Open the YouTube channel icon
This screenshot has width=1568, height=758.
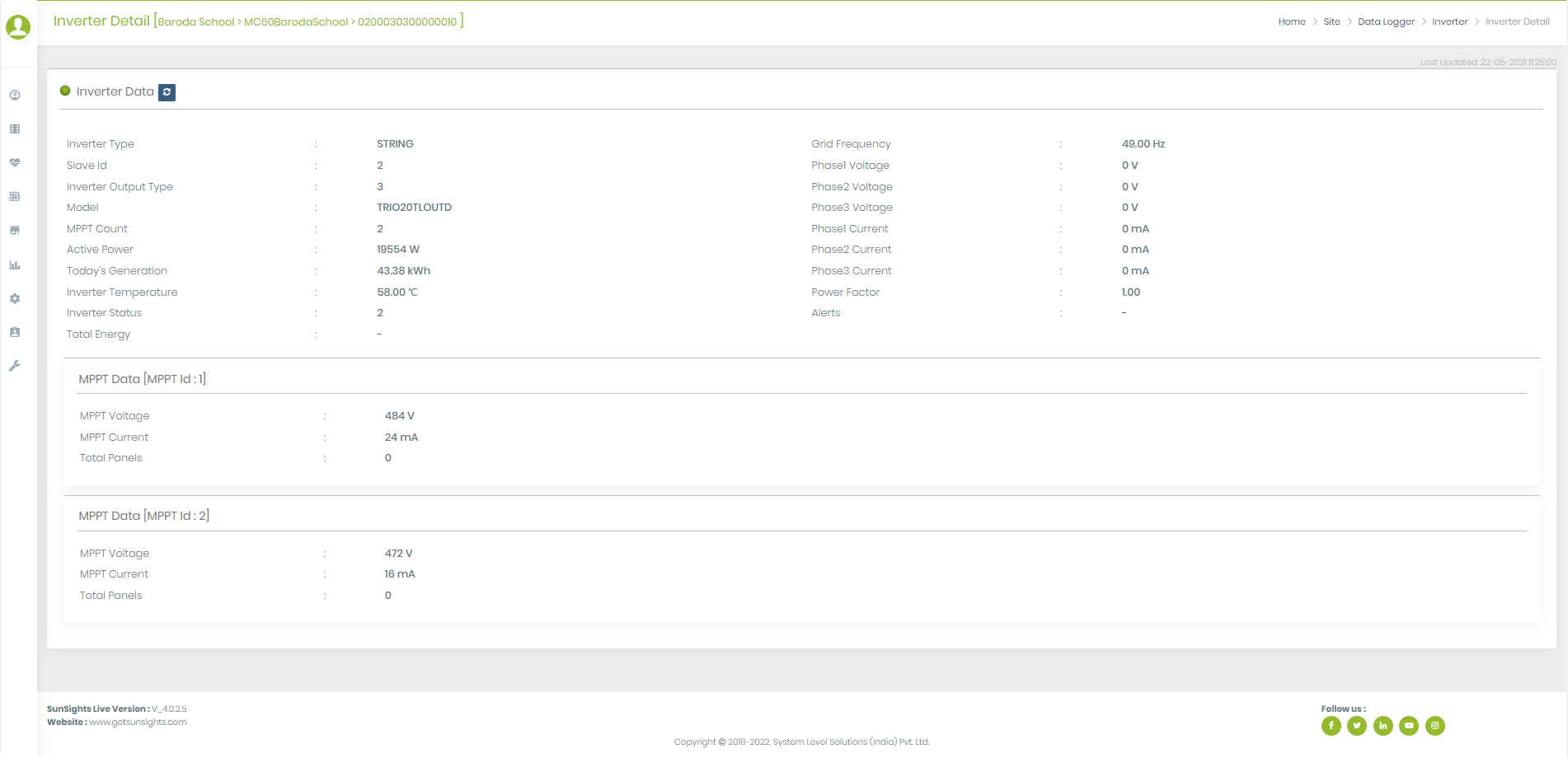point(1409,726)
